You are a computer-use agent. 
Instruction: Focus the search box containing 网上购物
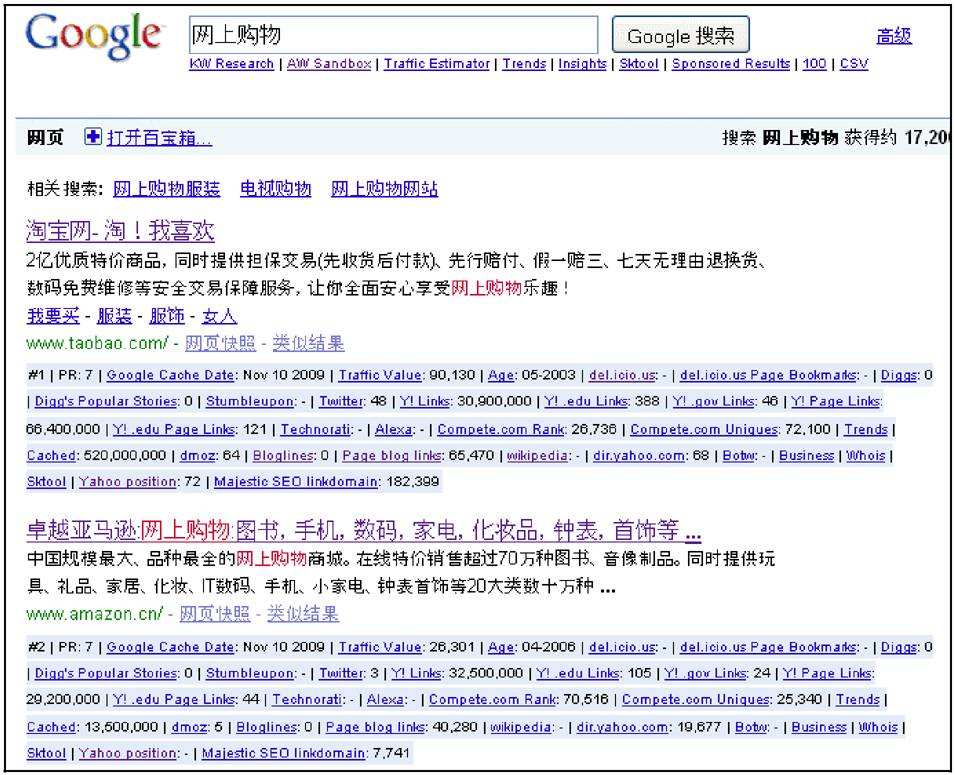(x=393, y=35)
